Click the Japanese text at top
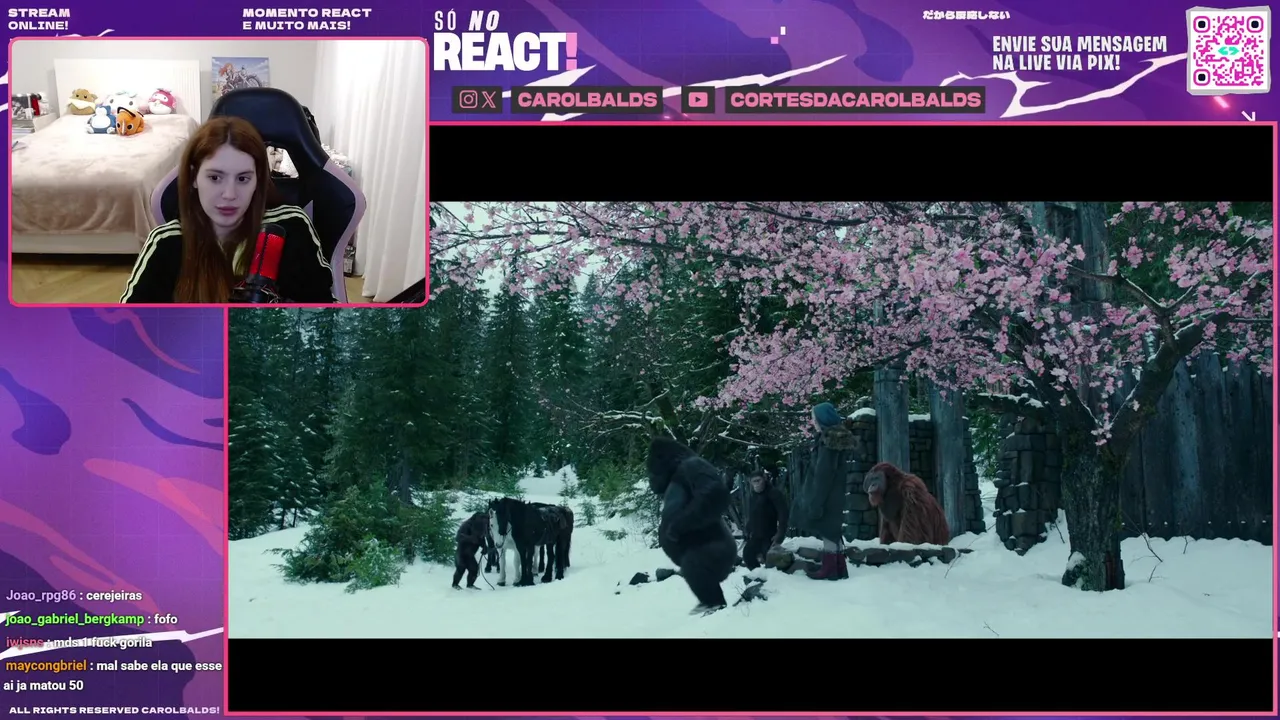 pos(966,15)
